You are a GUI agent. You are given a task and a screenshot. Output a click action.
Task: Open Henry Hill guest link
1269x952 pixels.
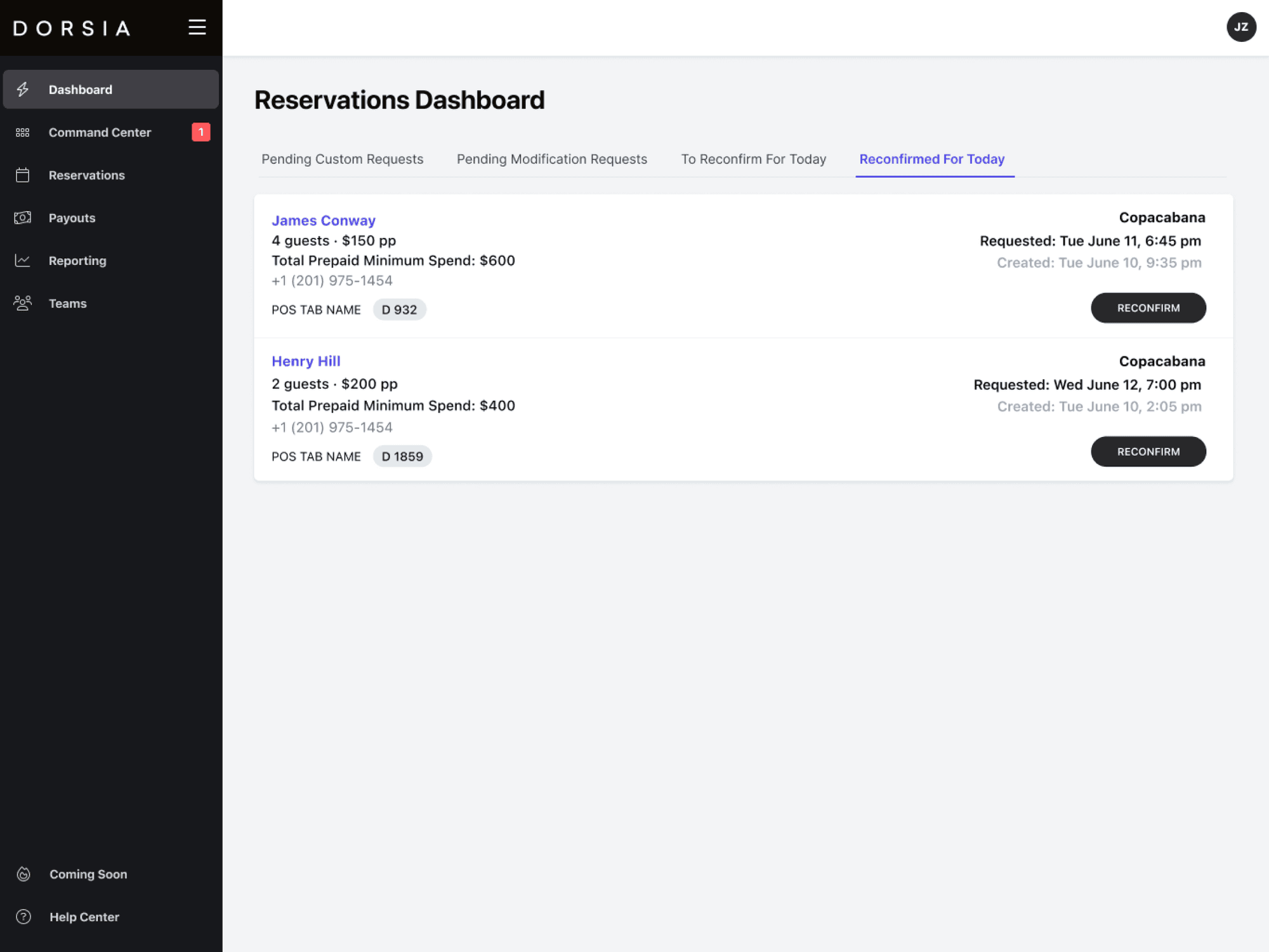(x=306, y=362)
